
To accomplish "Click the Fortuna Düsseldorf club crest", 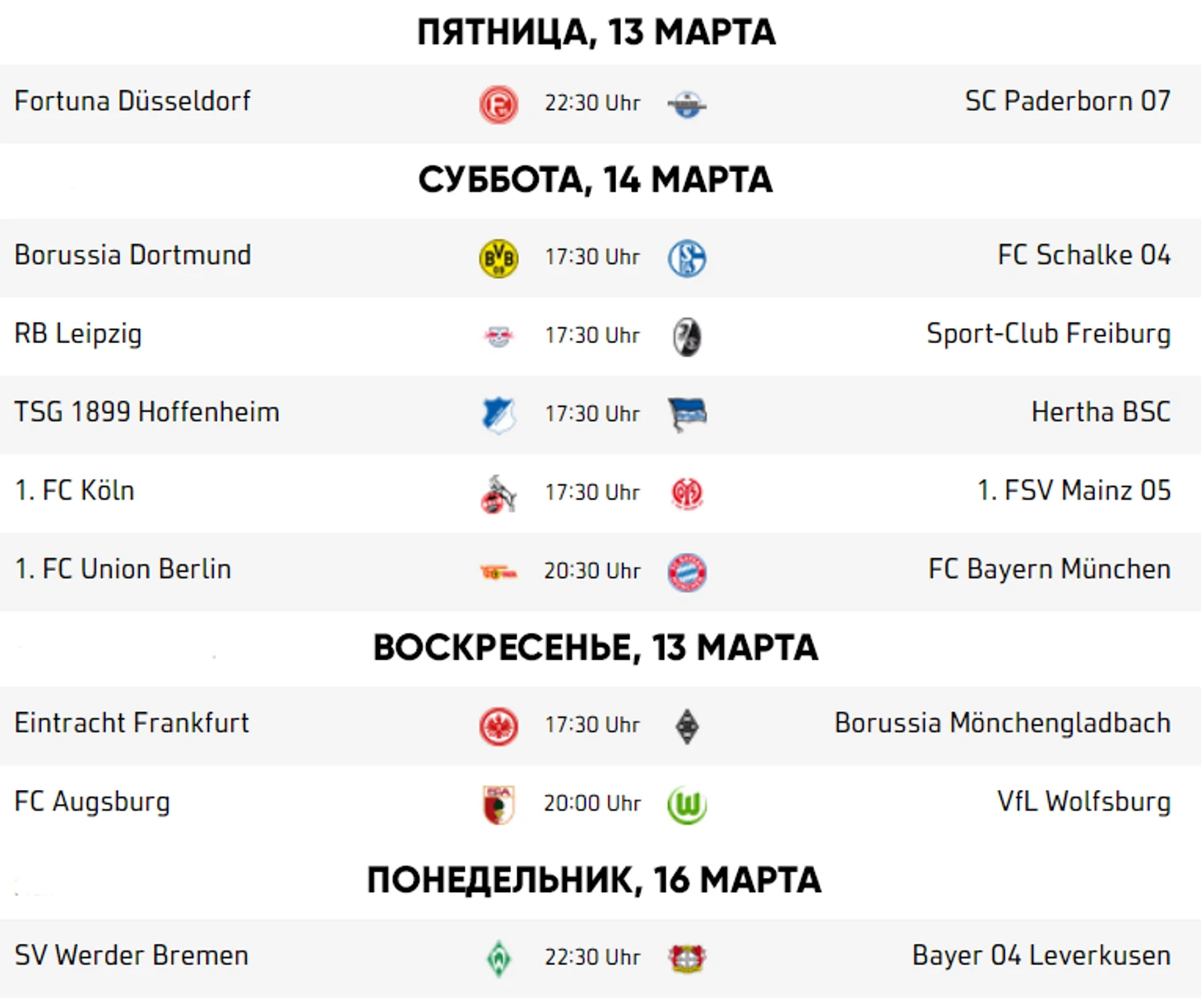I will 498,105.
